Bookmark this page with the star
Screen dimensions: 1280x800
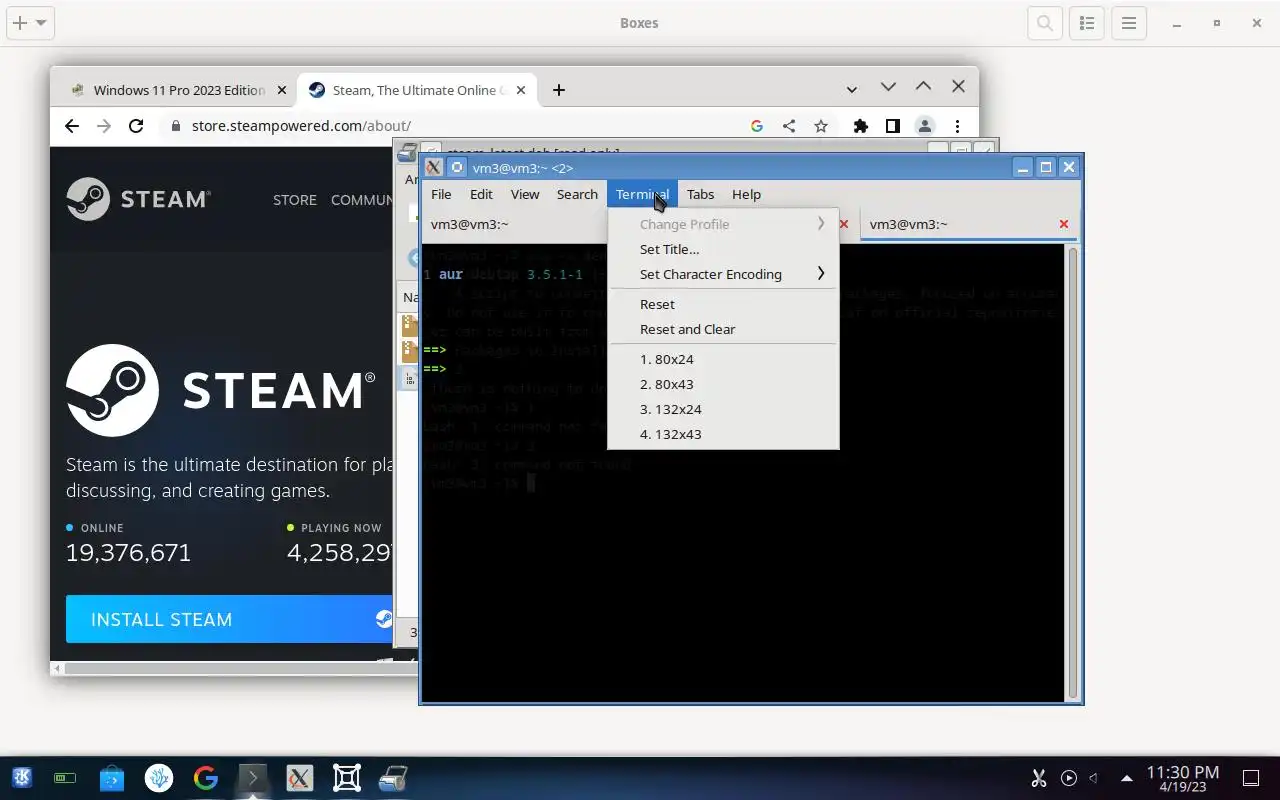pos(821,126)
